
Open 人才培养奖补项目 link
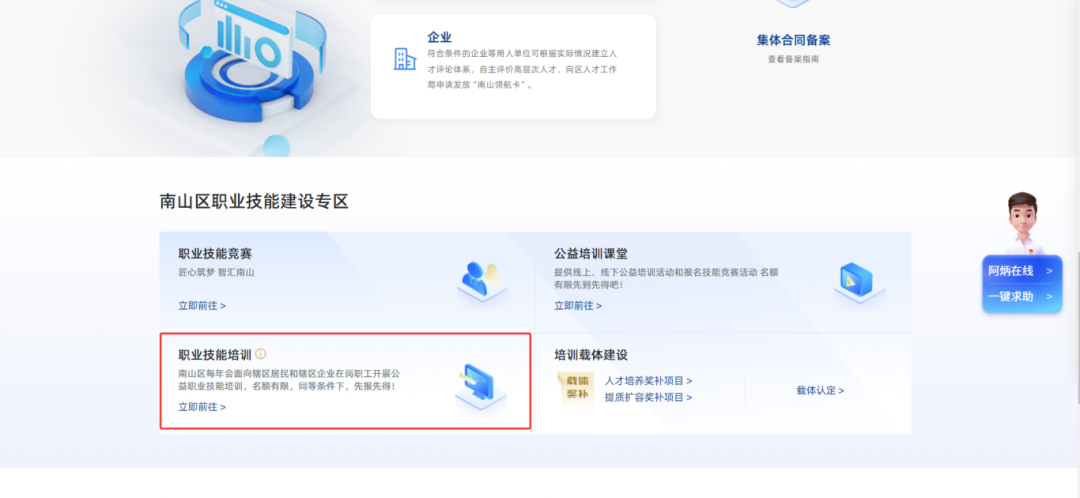tap(648, 380)
